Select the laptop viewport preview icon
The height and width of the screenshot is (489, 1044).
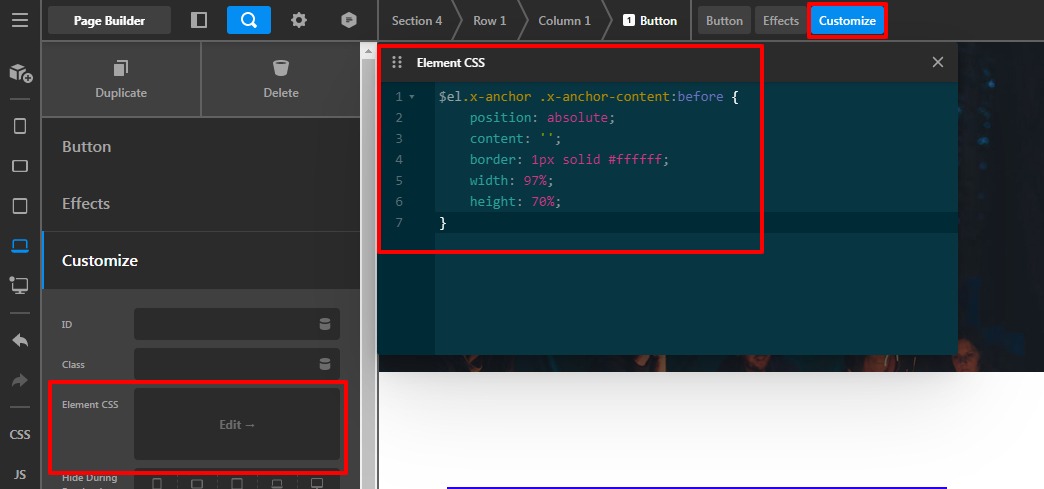(20, 246)
